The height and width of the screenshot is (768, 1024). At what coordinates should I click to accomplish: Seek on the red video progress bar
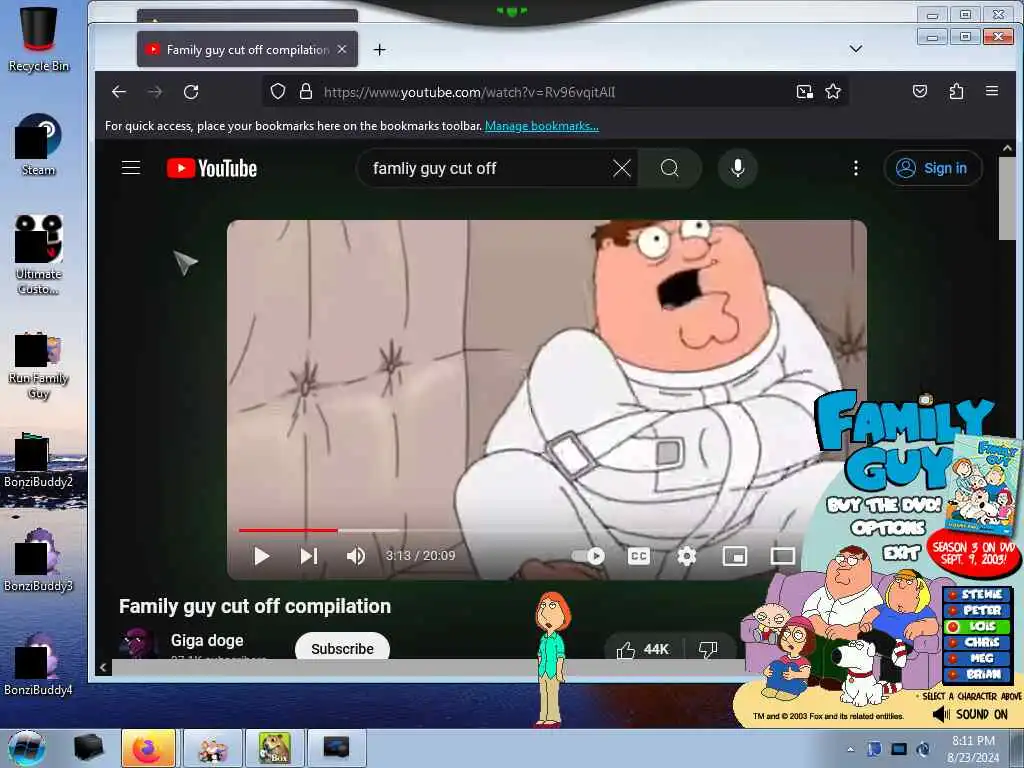point(288,530)
